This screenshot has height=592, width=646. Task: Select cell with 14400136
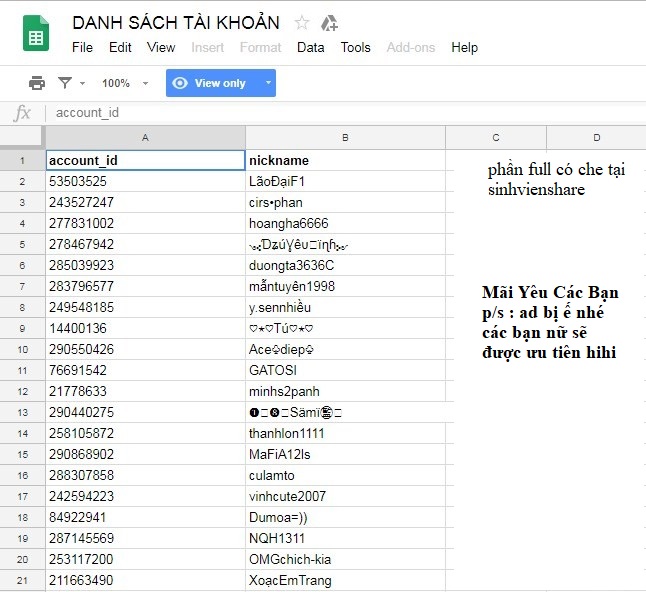tap(145, 328)
